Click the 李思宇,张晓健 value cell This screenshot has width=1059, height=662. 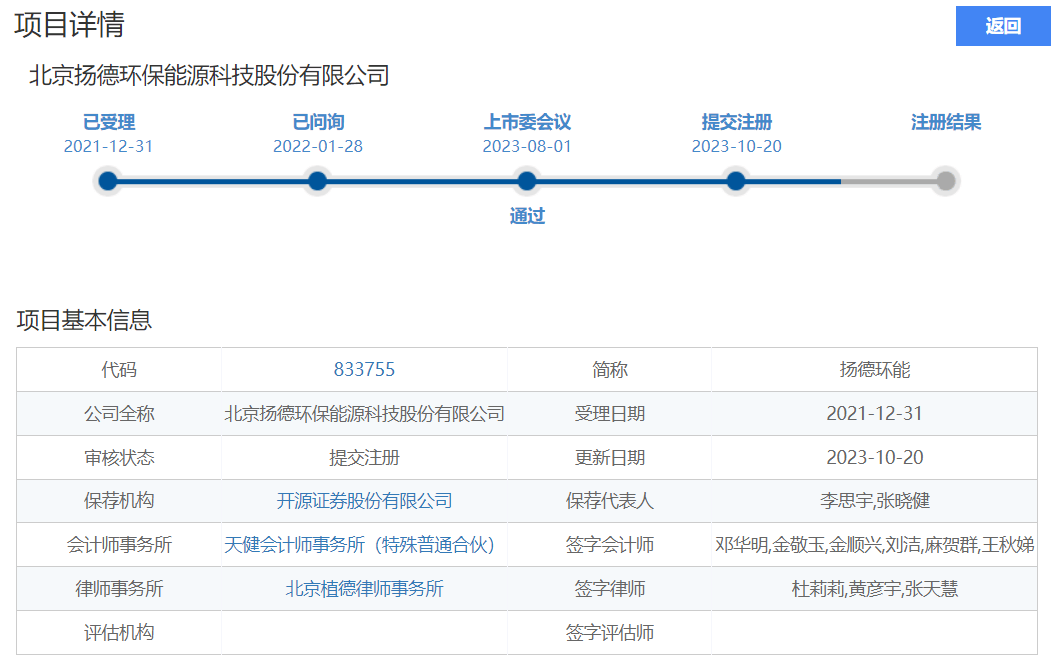(875, 501)
